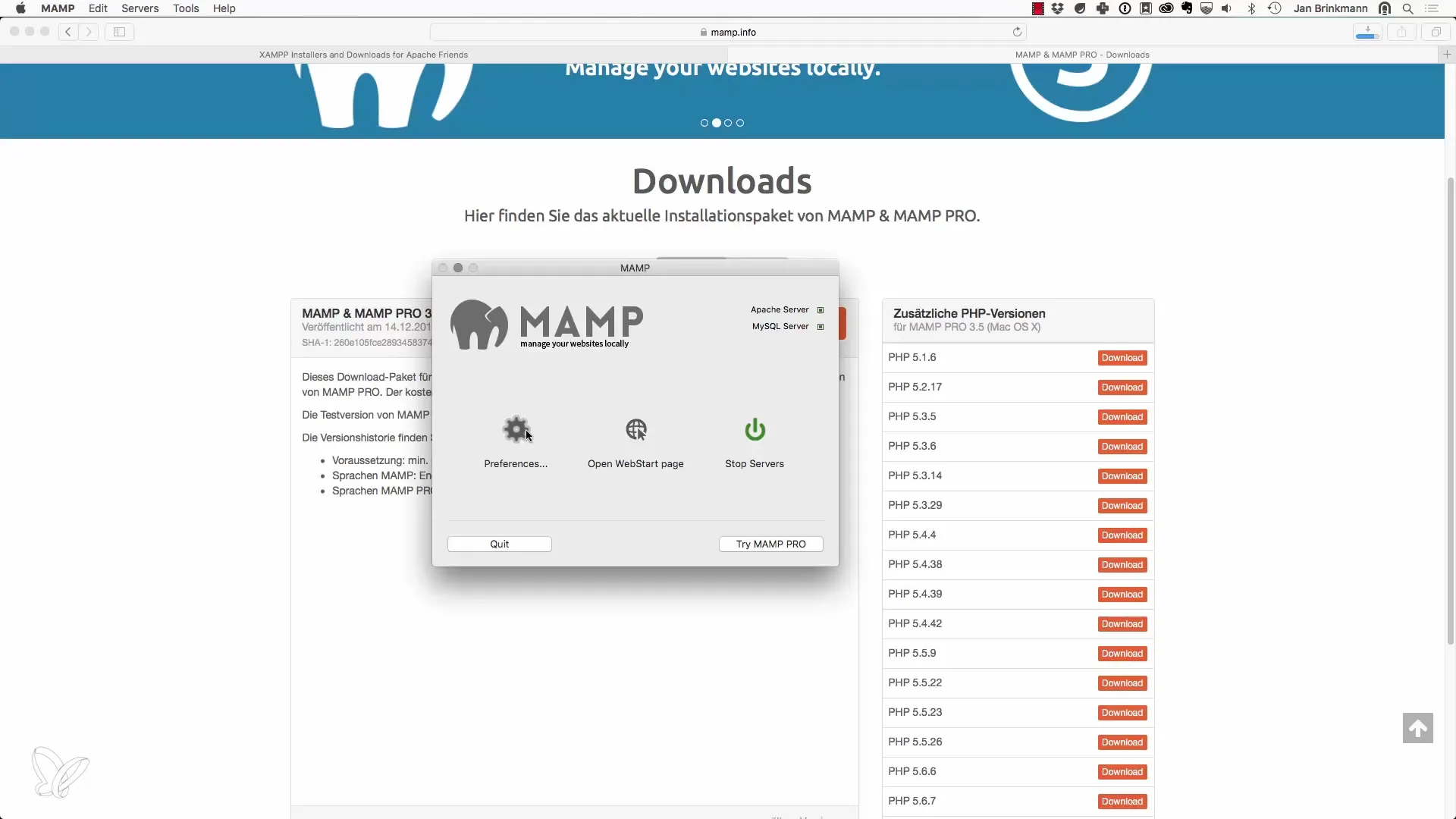
Task: Go forward with Safari's forward arrow
Action: (89, 32)
